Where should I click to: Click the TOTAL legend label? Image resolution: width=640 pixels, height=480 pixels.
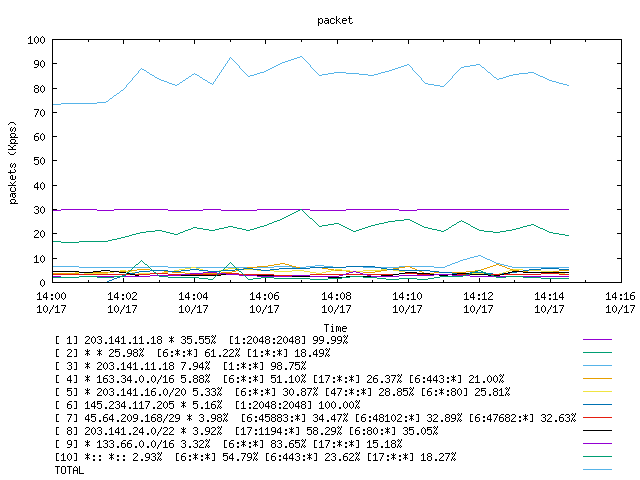click(x=69, y=470)
